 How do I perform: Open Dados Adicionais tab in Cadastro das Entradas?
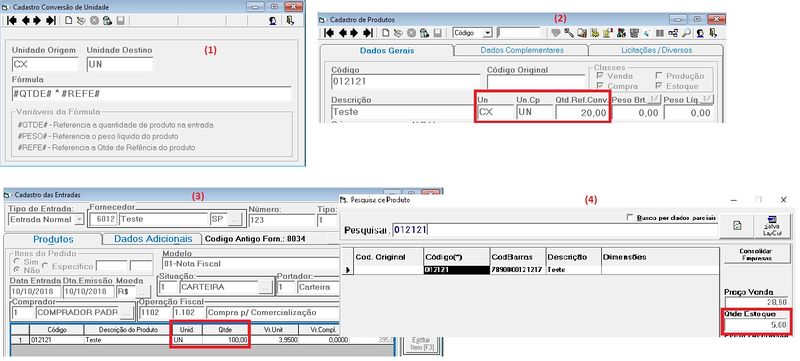pyautogui.click(x=153, y=239)
